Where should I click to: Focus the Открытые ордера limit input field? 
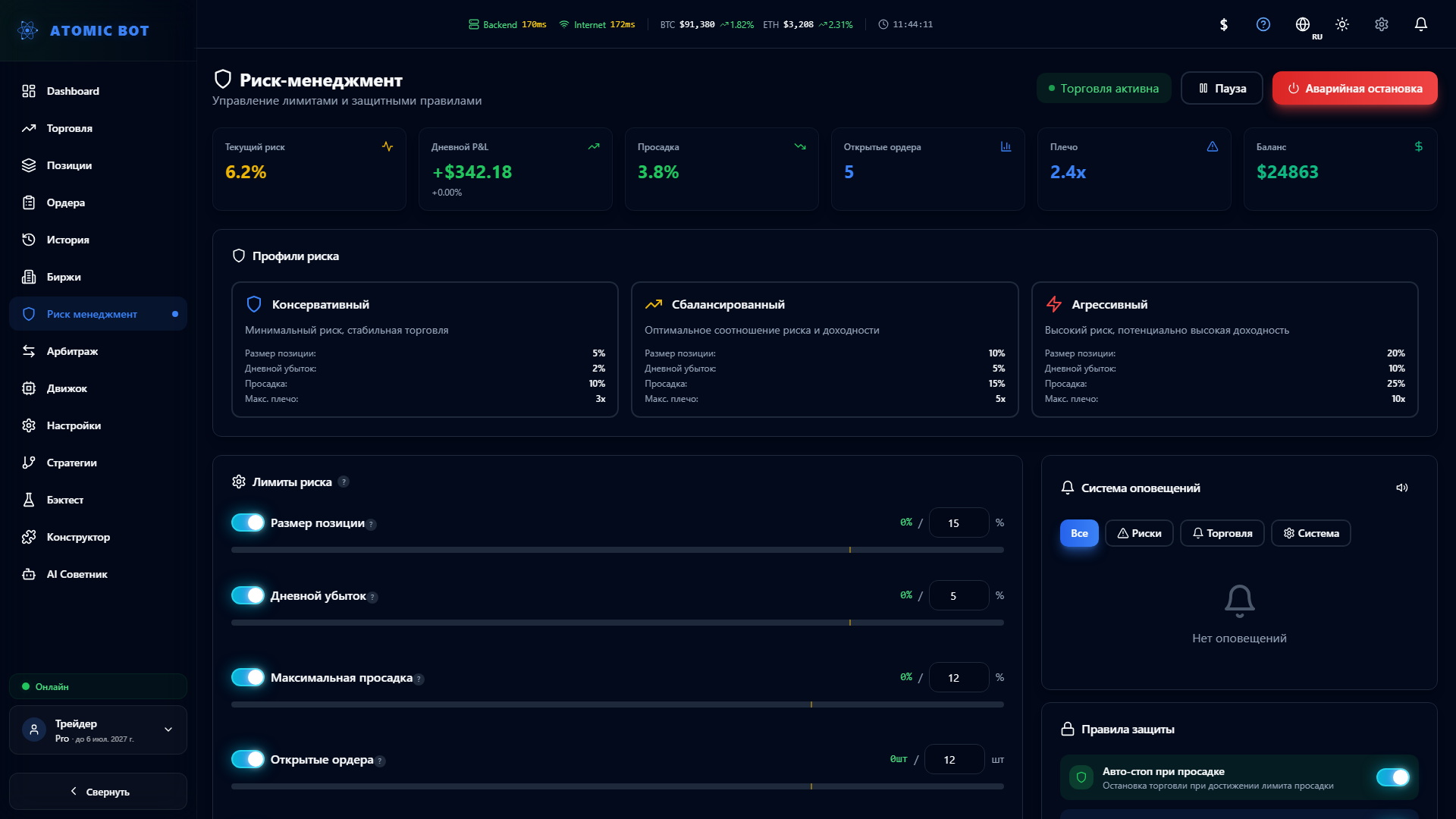pyautogui.click(x=954, y=759)
